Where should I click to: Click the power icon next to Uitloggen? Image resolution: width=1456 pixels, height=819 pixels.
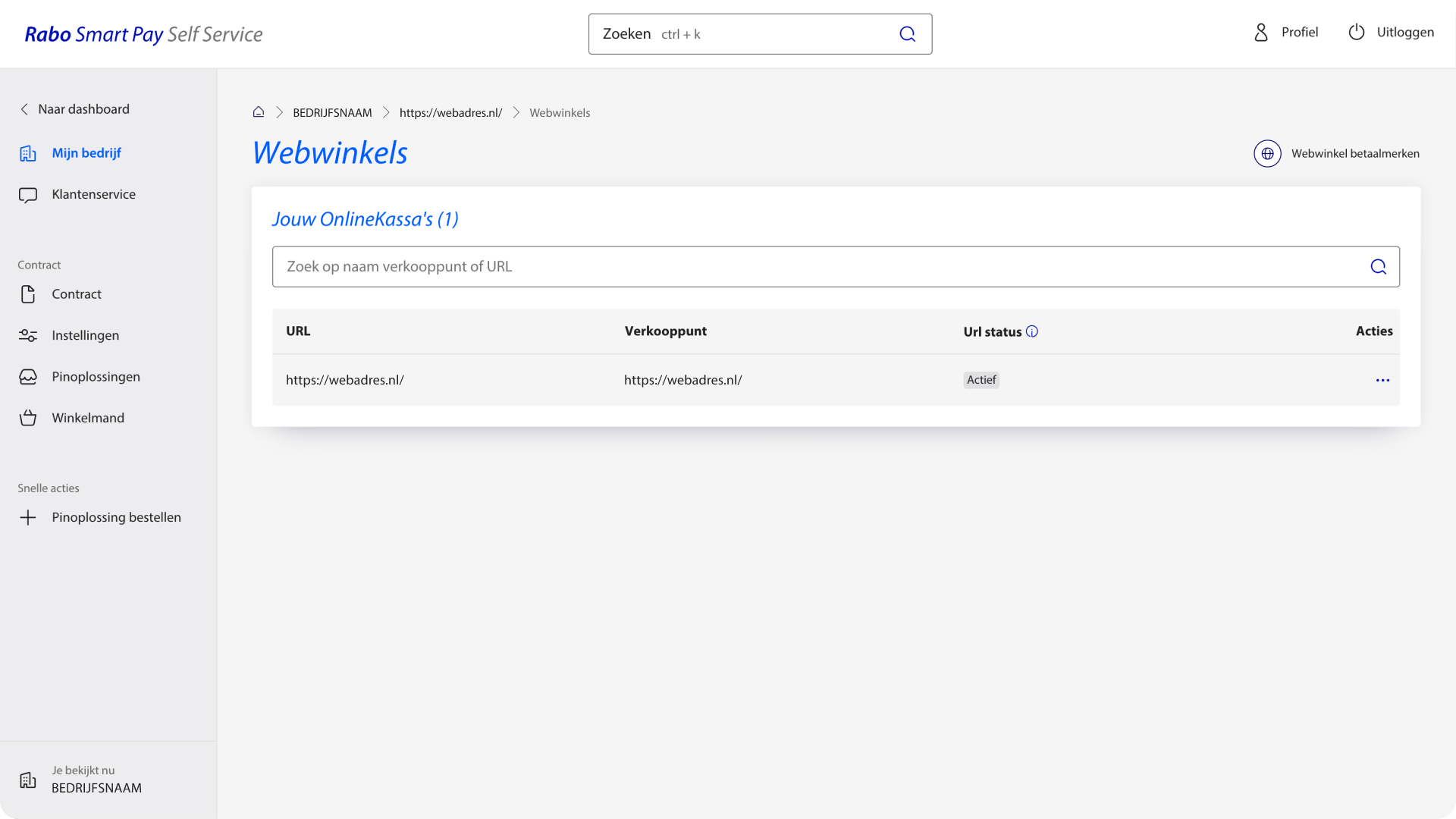coord(1356,33)
